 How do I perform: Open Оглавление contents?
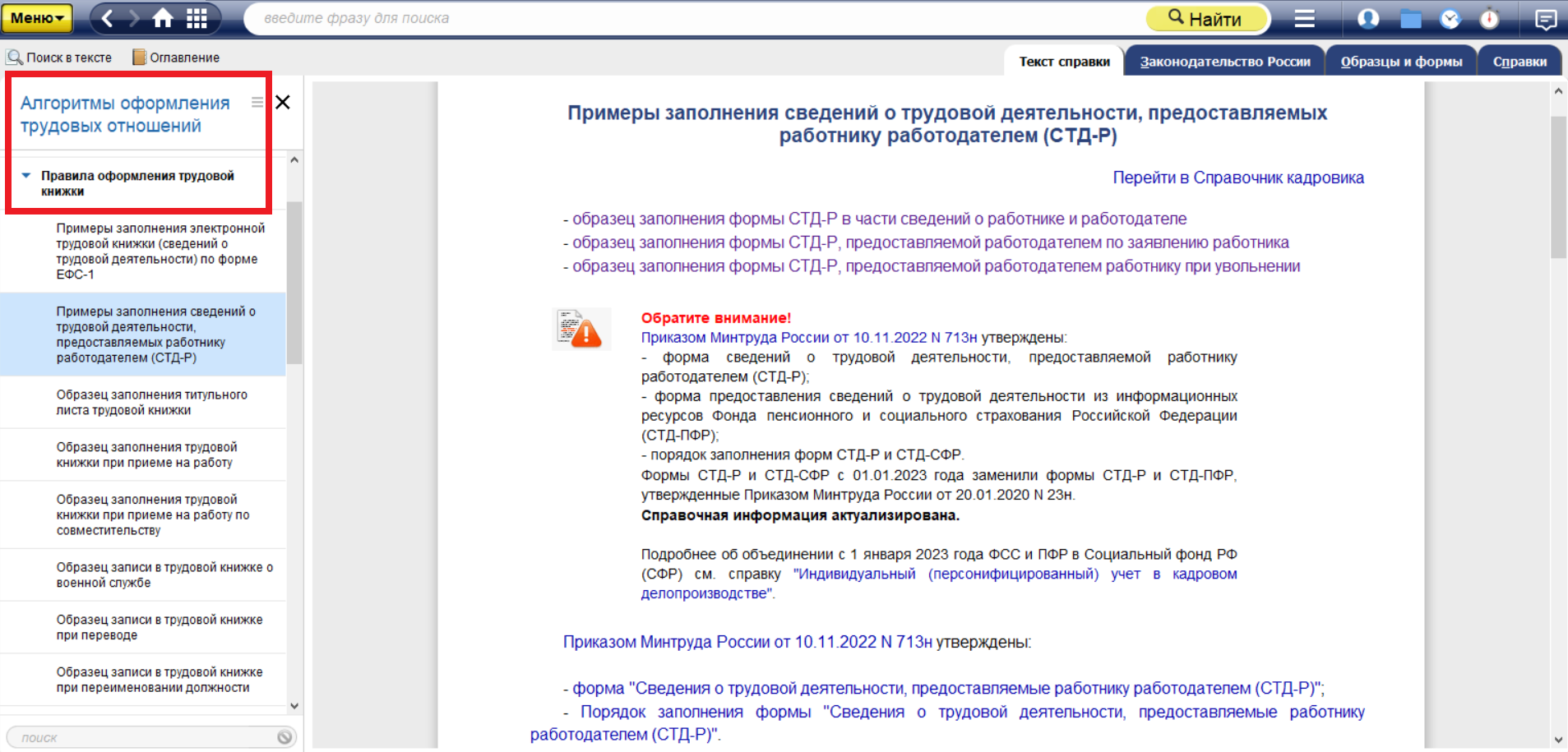coord(176,58)
